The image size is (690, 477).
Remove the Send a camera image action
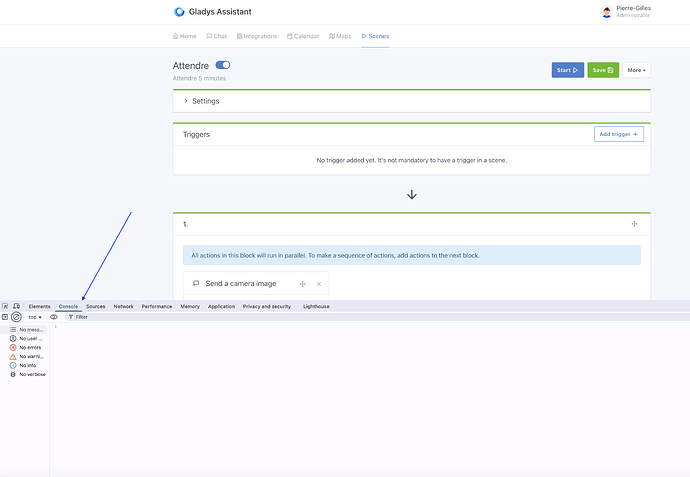point(319,284)
